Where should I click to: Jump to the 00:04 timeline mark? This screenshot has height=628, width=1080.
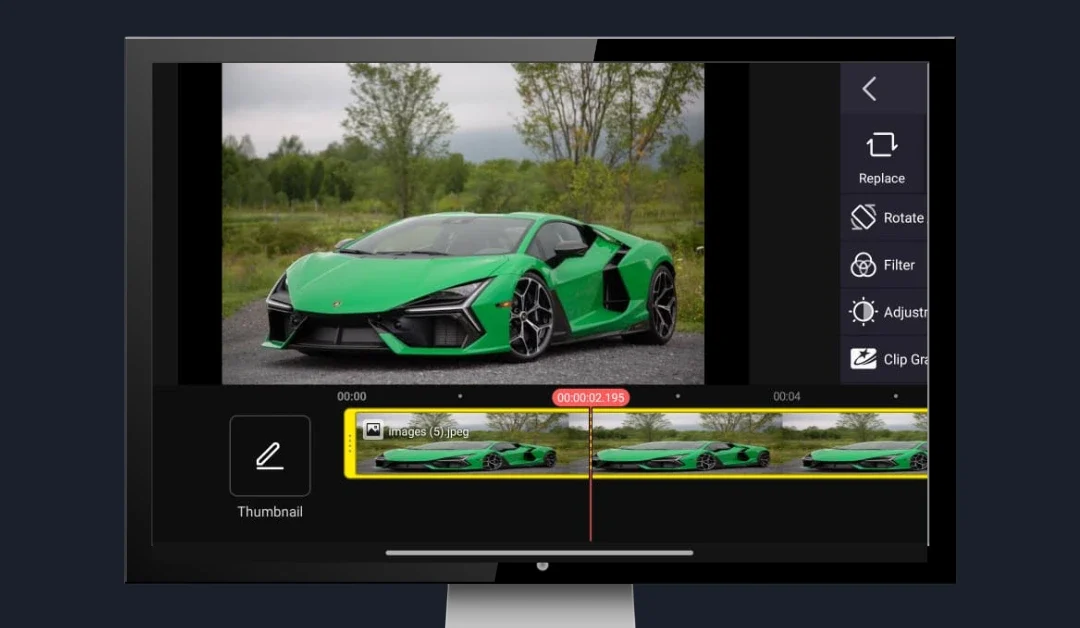pyautogui.click(x=787, y=397)
